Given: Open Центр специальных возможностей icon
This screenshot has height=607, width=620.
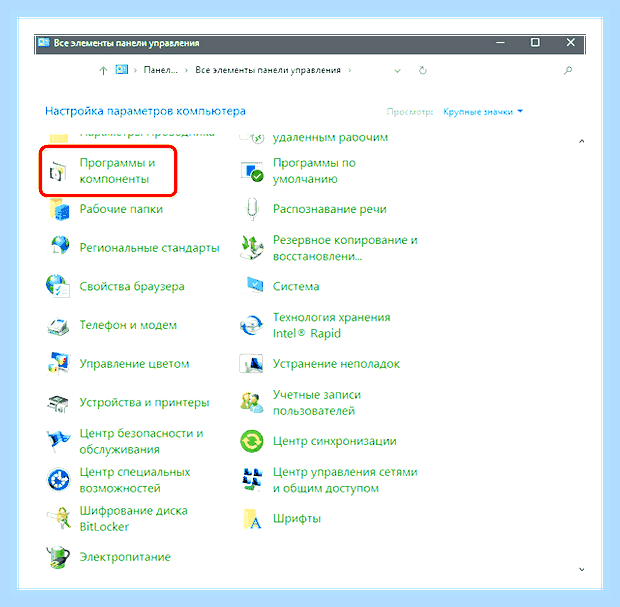Looking at the screenshot, I should click(x=59, y=480).
